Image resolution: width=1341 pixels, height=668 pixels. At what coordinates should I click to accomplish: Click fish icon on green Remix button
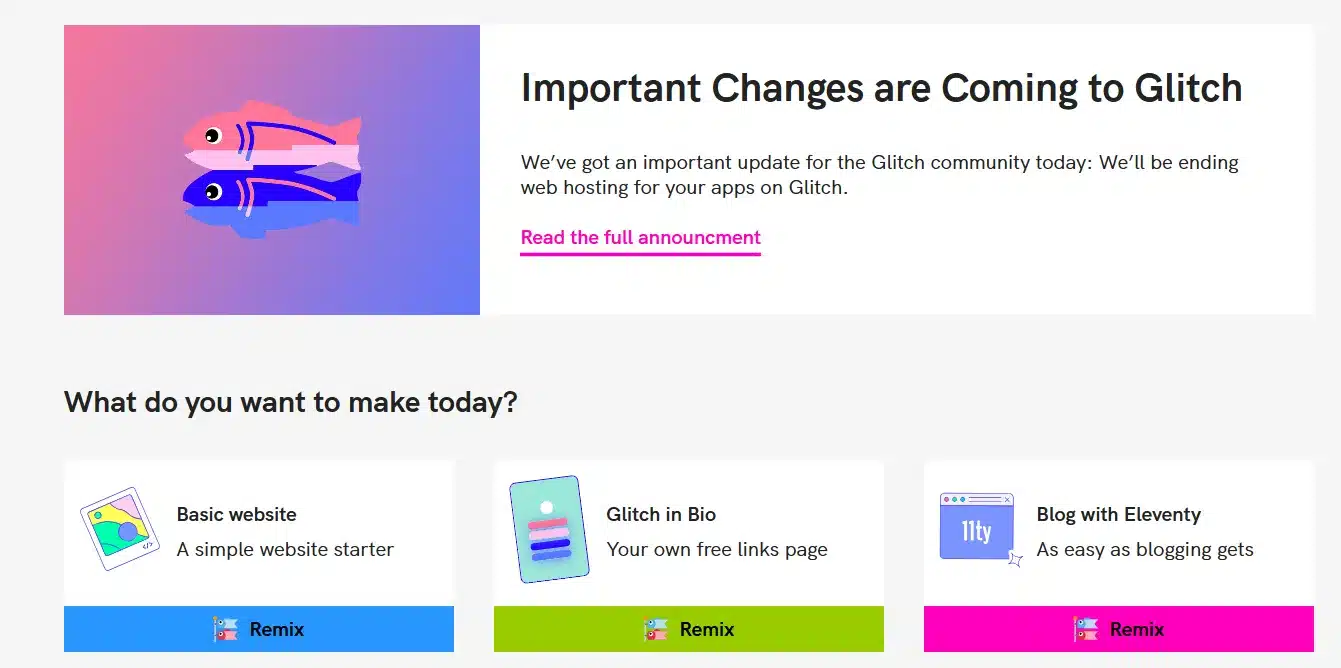[x=656, y=629]
